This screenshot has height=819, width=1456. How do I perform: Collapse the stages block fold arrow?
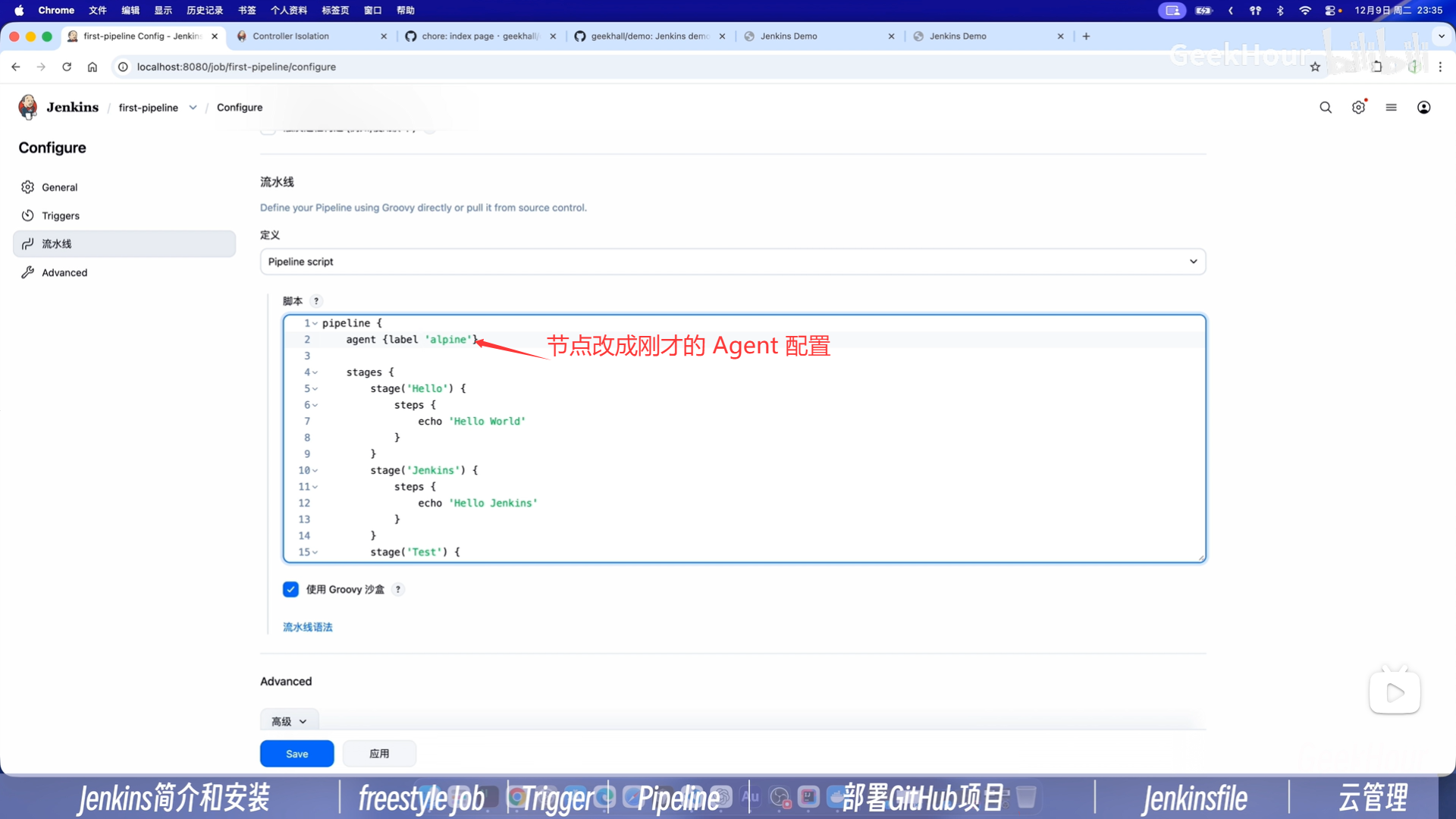click(315, 372)
